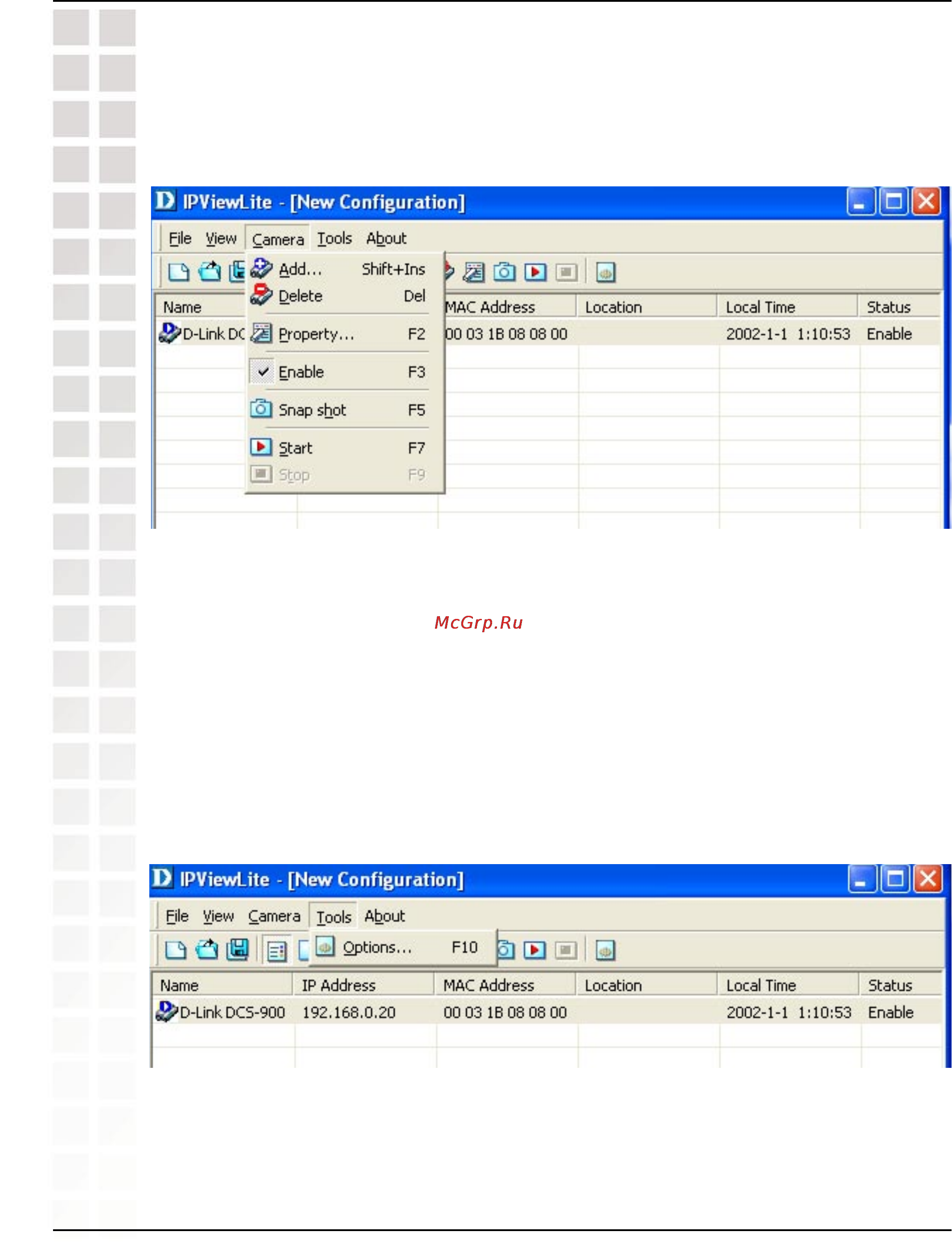Viewport: 952px width, 1244px height.
Task: Click Location column header in upper window
Action: pos(647,307)
